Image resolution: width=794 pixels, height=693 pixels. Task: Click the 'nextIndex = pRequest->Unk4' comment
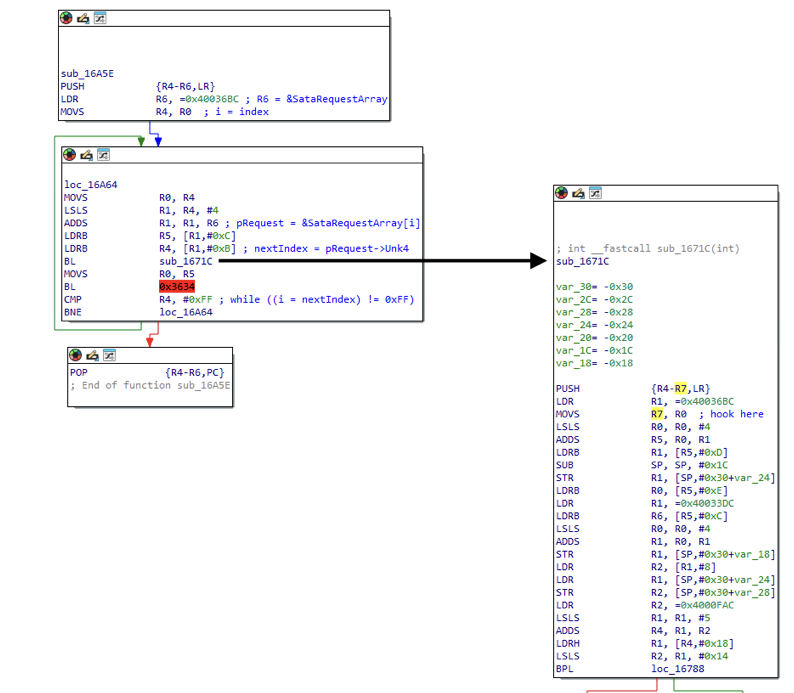click(331, 249)
